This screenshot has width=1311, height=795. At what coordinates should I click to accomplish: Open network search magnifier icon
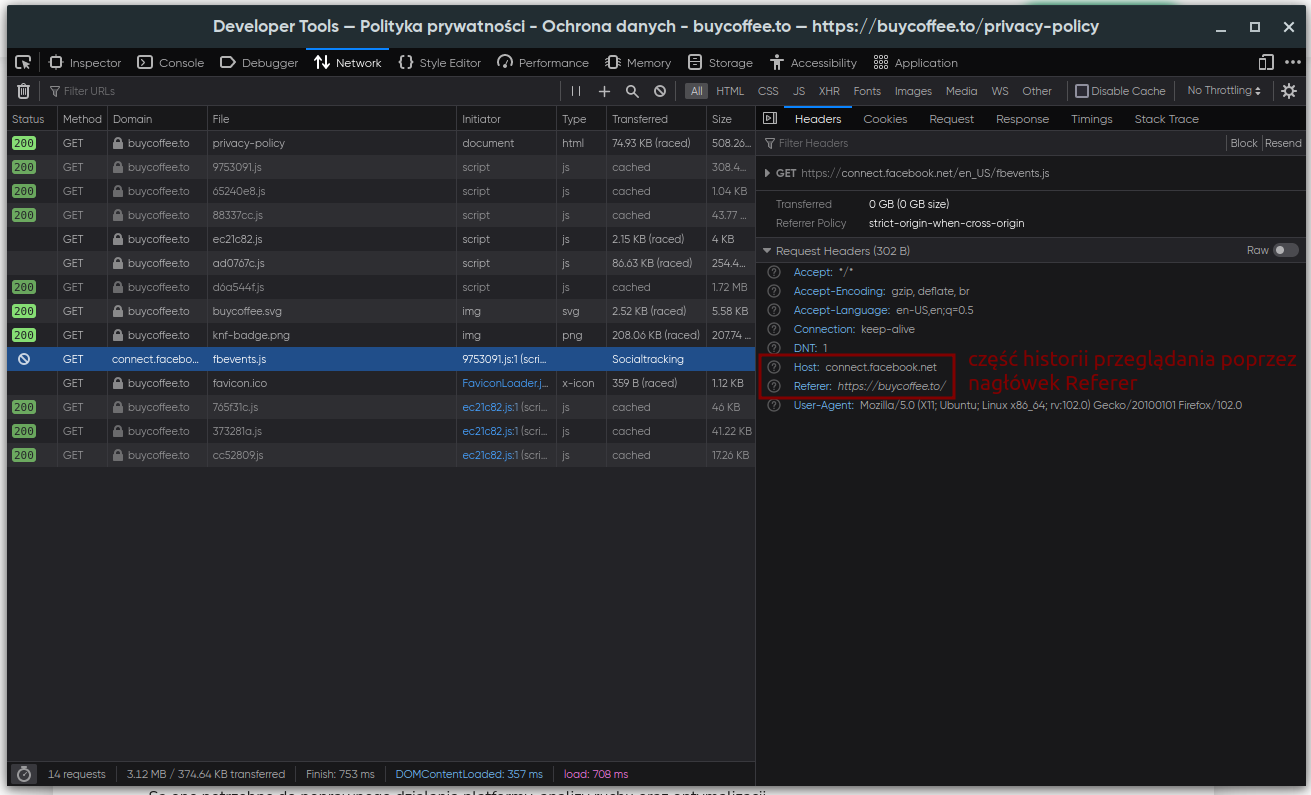tap(632, 91)
